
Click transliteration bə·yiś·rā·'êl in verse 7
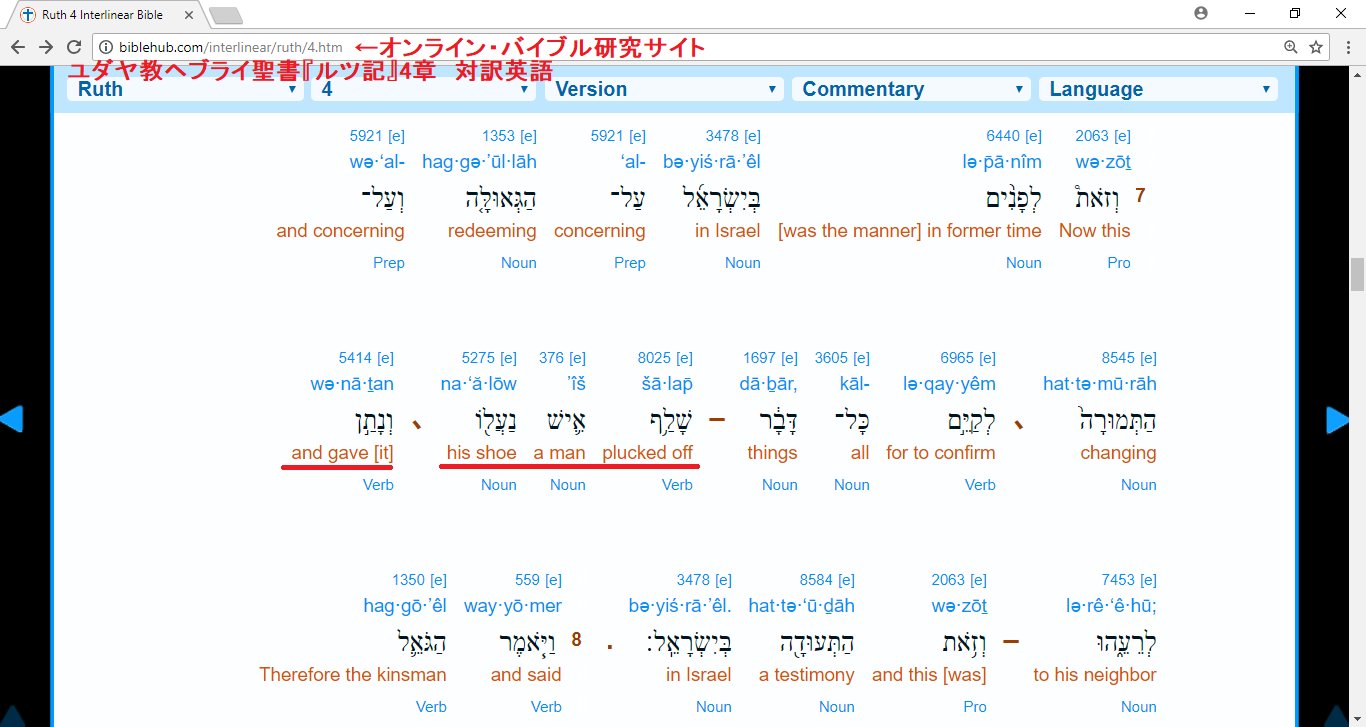pyautogui.click(x=712, y=162)
